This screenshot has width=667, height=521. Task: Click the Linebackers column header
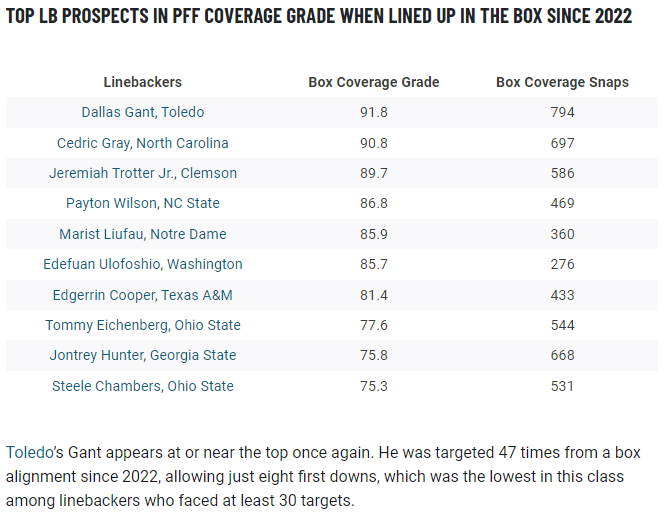(143, 82)
